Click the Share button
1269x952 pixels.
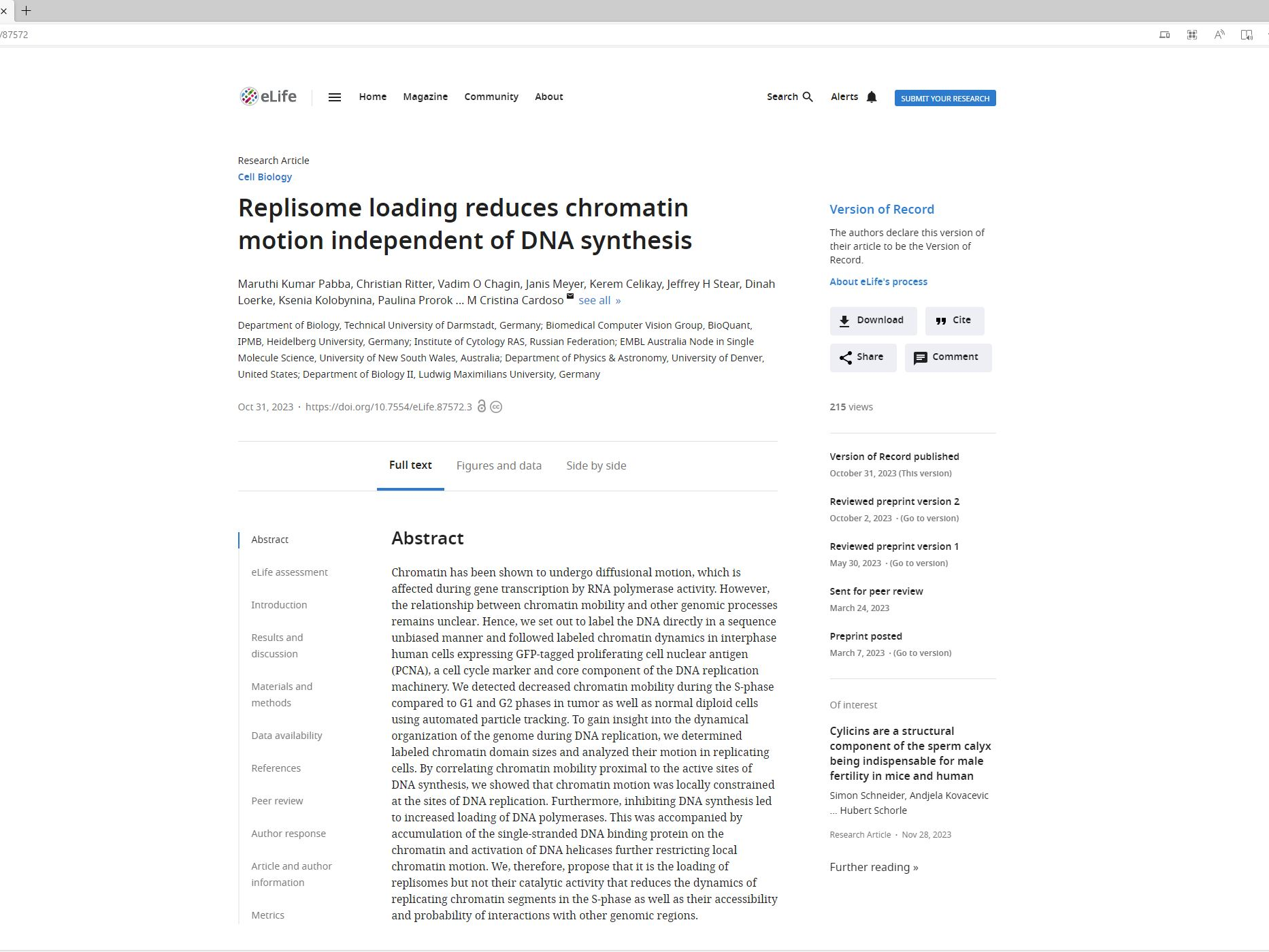[863, 357]
